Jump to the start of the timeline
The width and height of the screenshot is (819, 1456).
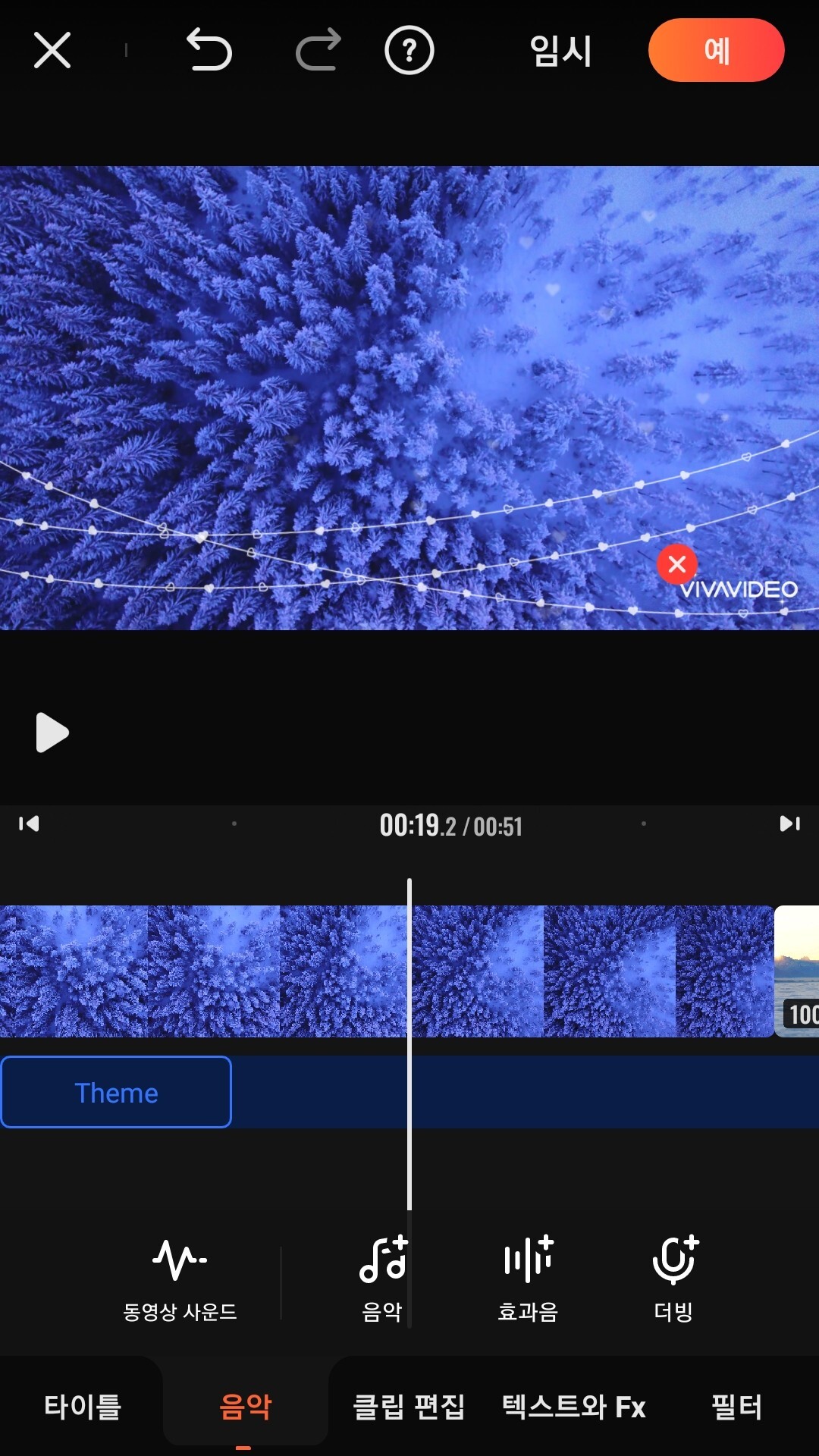coord(29,824)
